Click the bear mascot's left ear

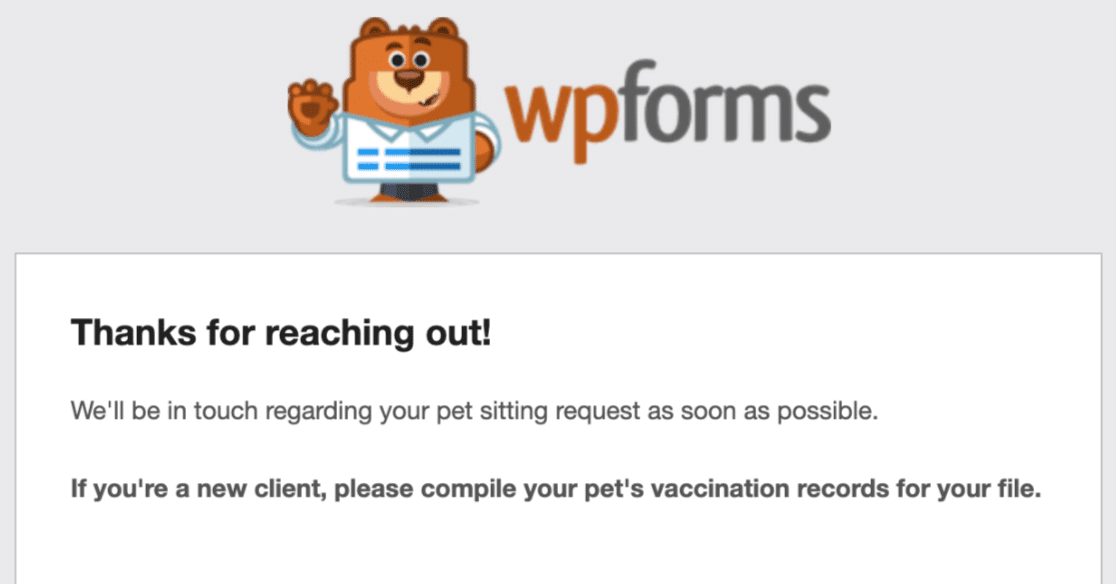(374, 29)
